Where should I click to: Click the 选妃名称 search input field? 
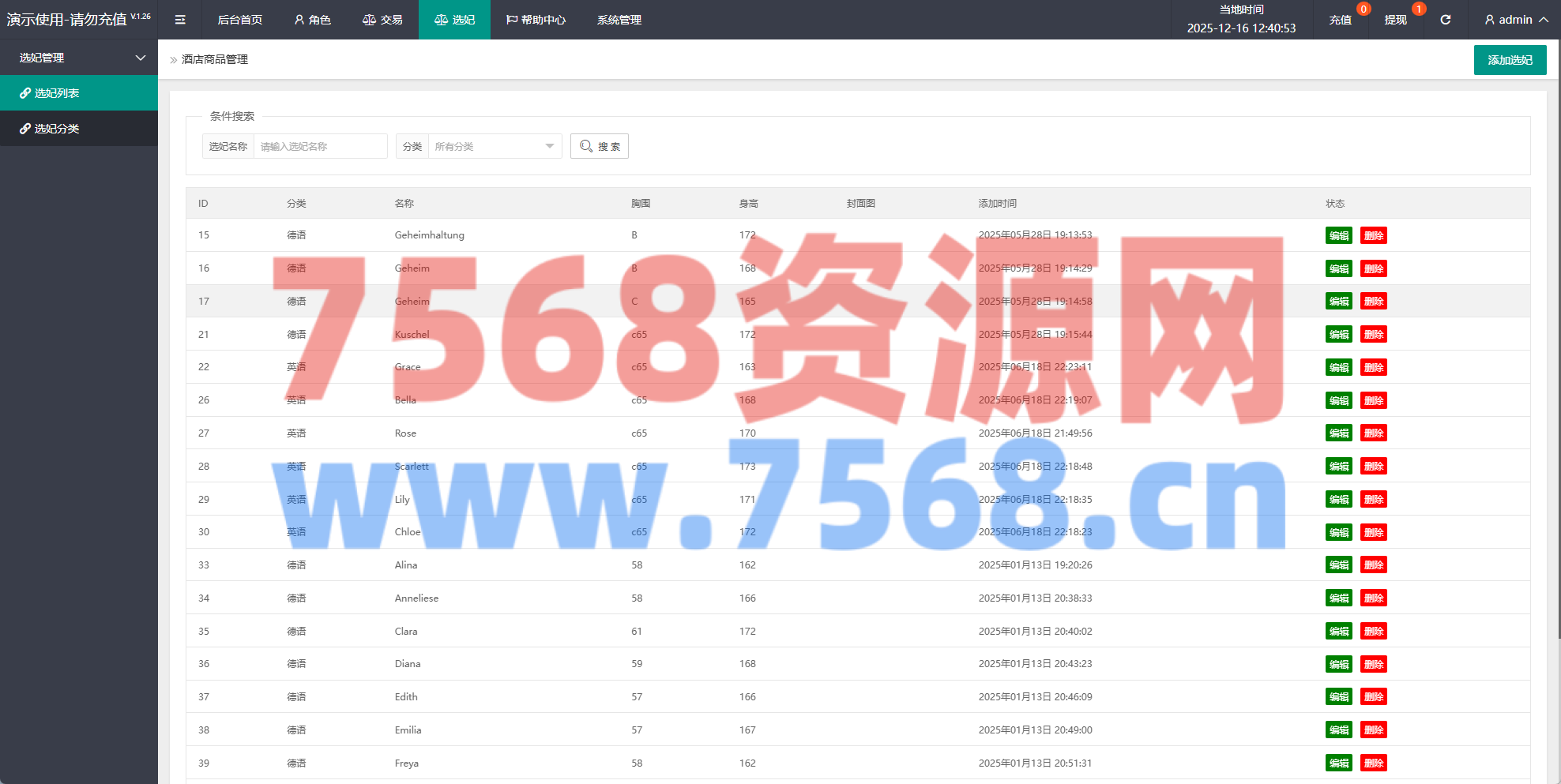320,146
